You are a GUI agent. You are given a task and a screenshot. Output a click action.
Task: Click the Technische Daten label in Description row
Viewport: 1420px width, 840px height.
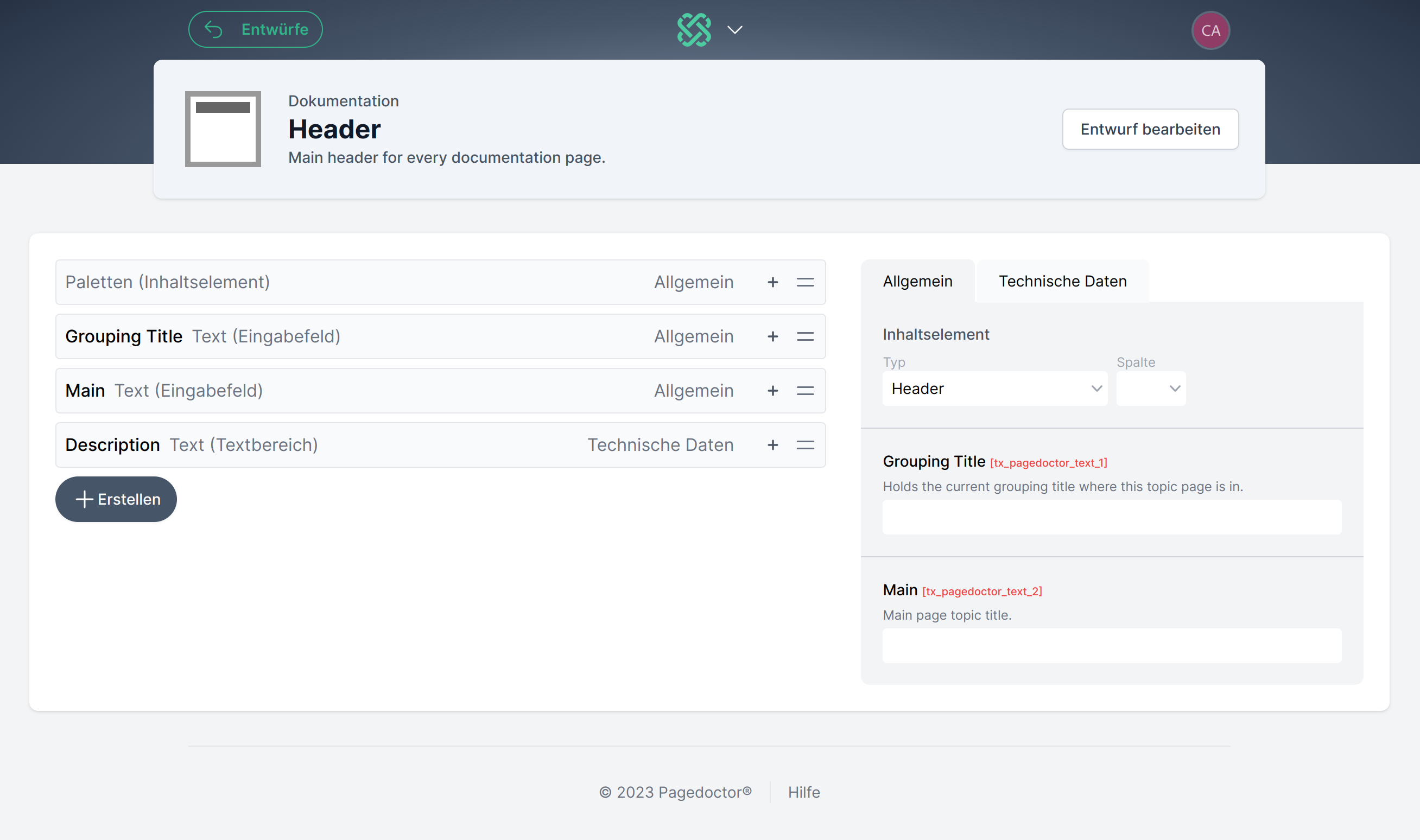point(660,445)
